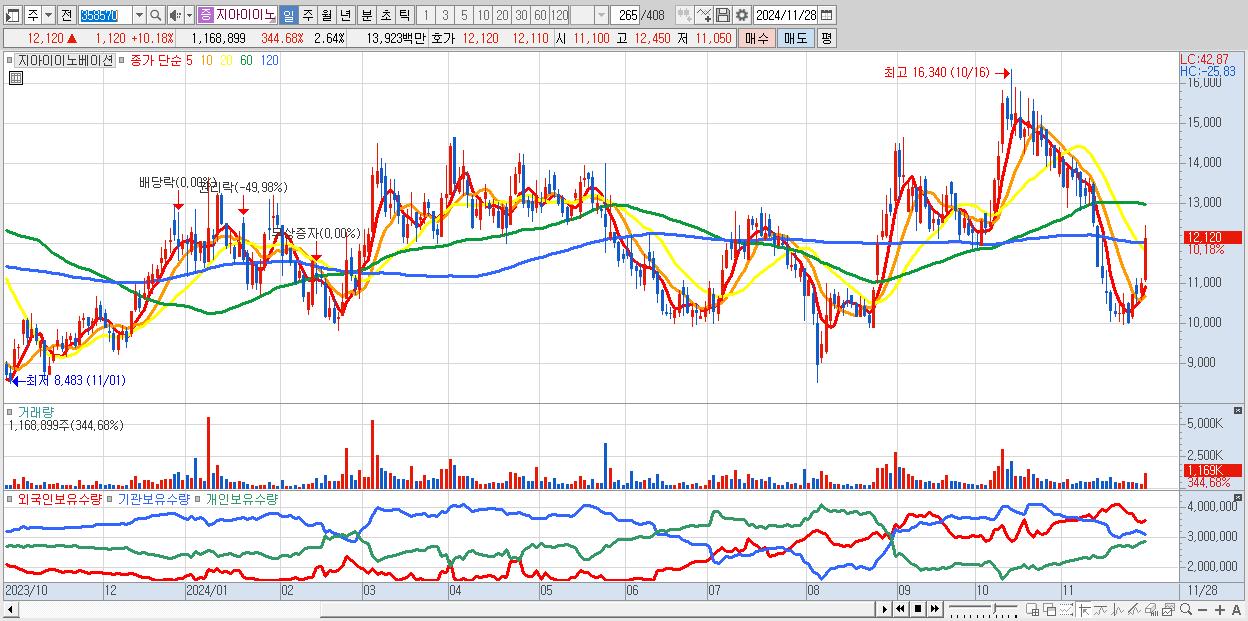Click the 평 button
1248x621 pixels.
click(826, 38)
